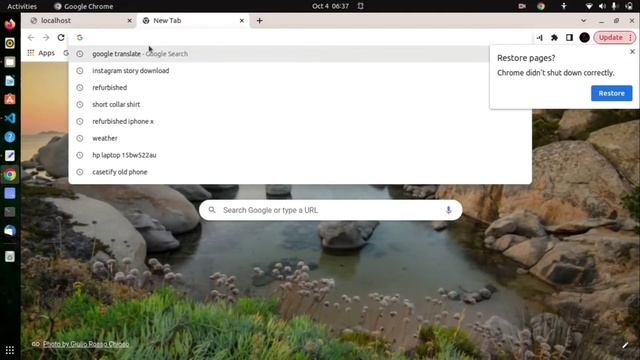Reload the page with the refresh icon
This screenshot has height=360, width=640.
pos(61,38)
